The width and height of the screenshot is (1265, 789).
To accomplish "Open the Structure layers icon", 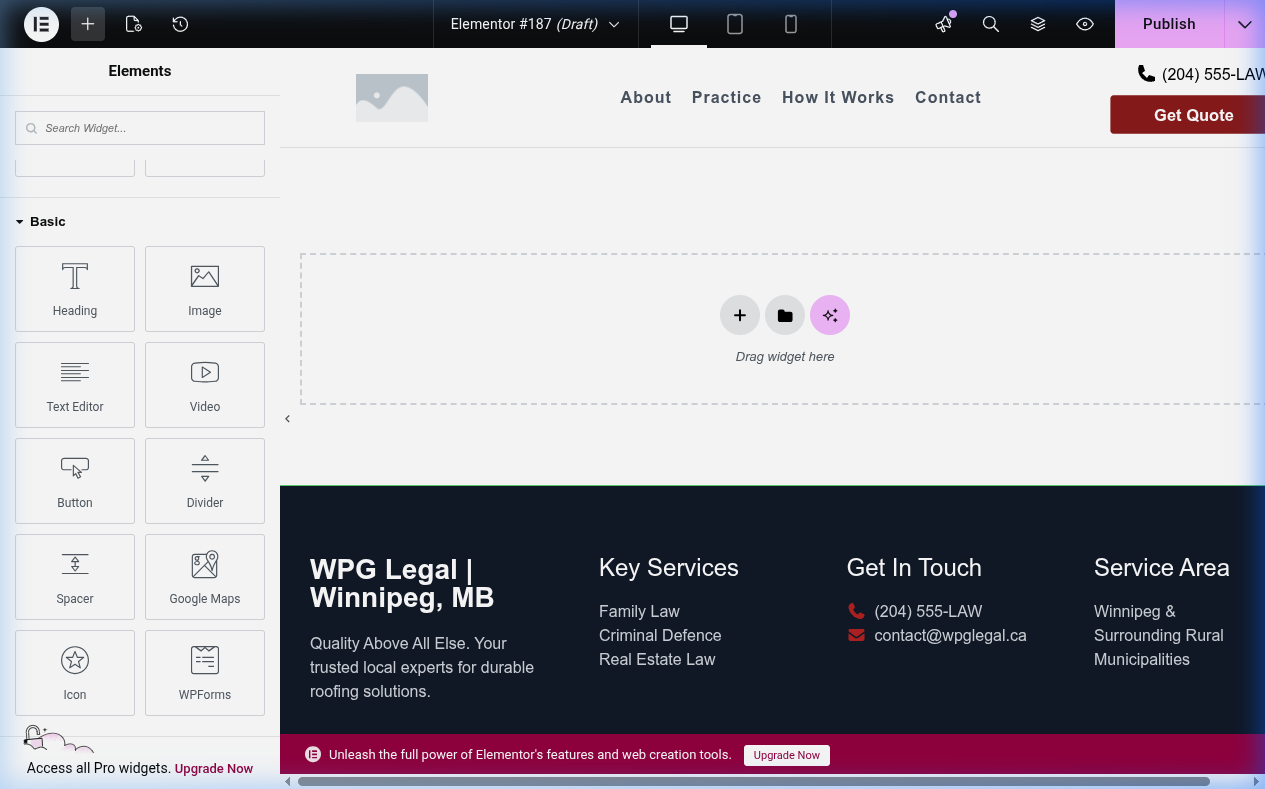I will 1038,24.
